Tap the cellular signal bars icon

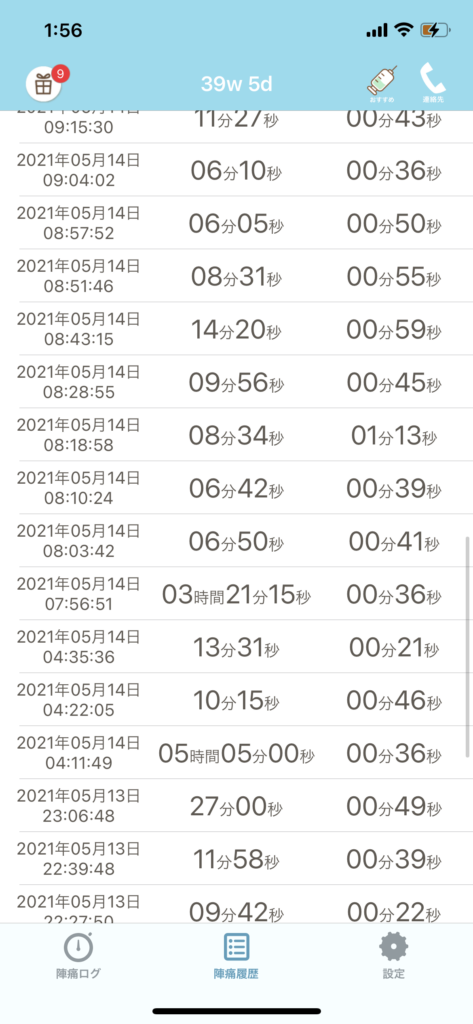pyautogui.click(x=378, y=31)
